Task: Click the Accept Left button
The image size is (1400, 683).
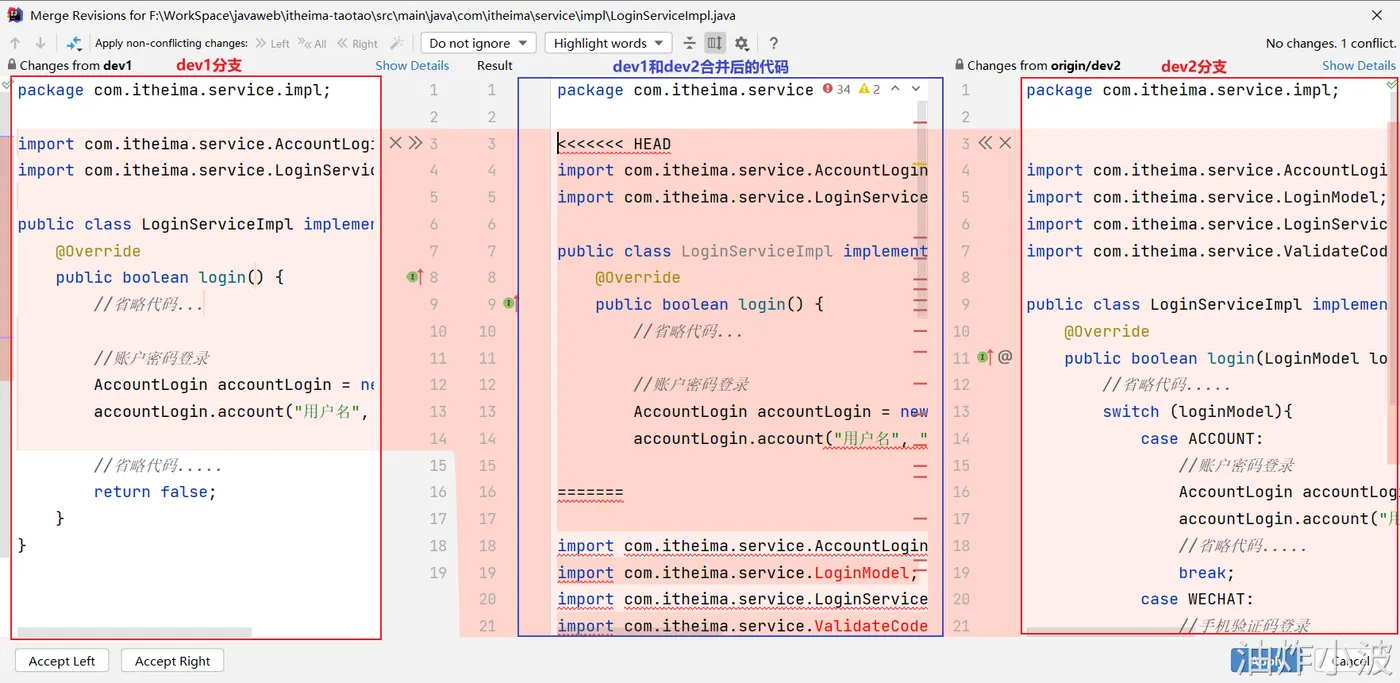Action: [62, 661]
